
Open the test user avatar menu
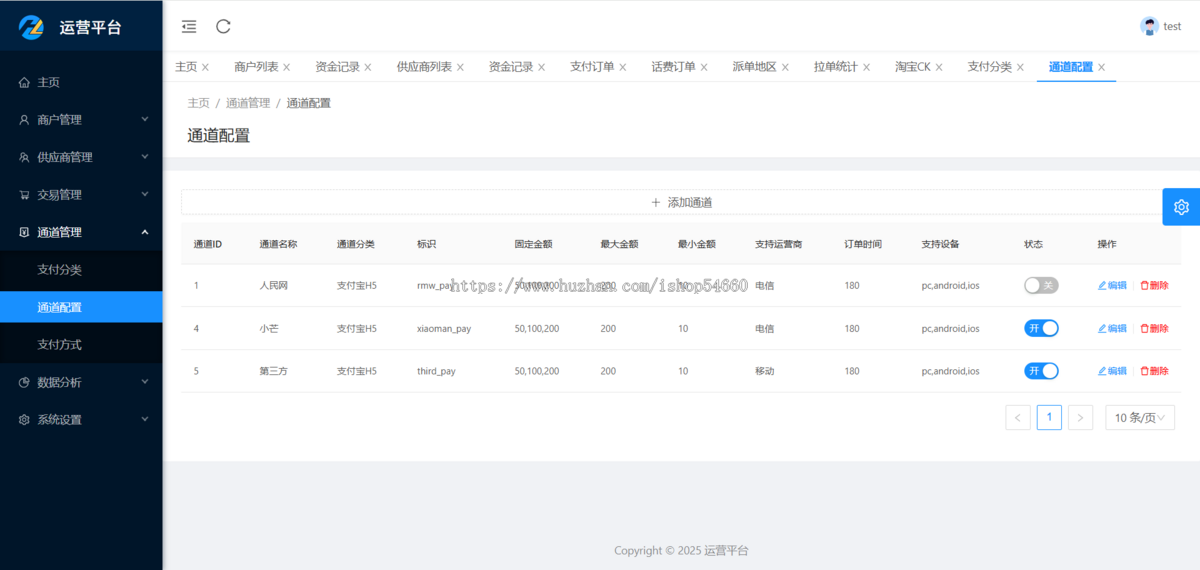coord(1161,27)
